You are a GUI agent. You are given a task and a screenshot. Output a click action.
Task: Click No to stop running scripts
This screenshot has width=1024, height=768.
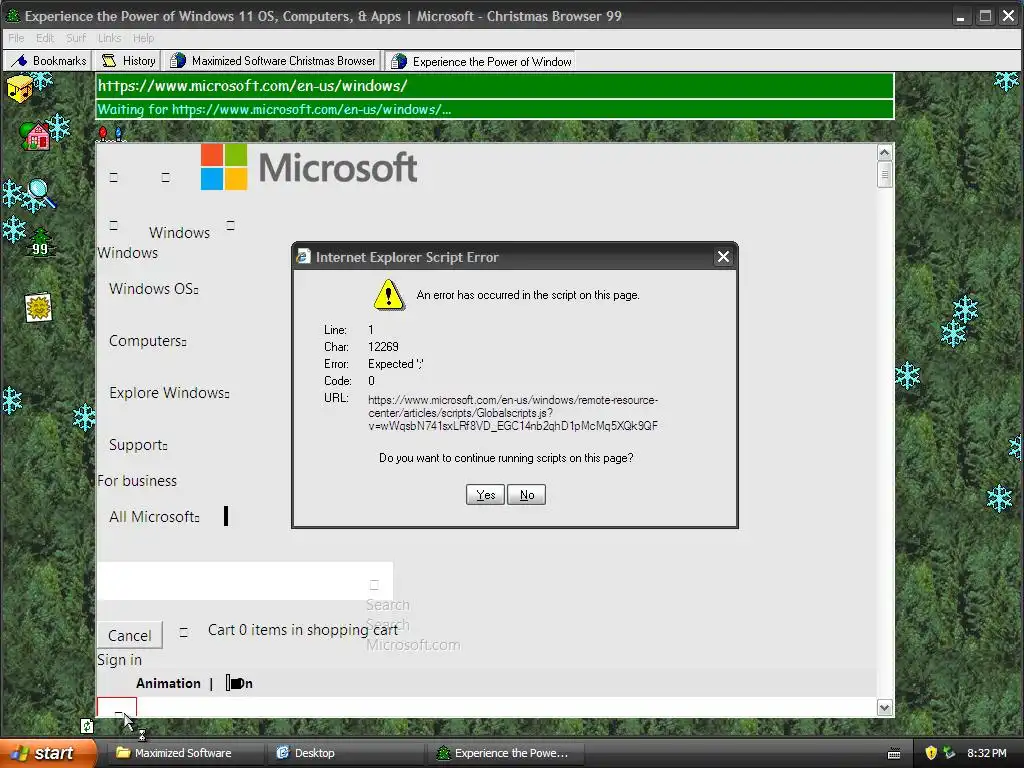(x=526, y=495)
